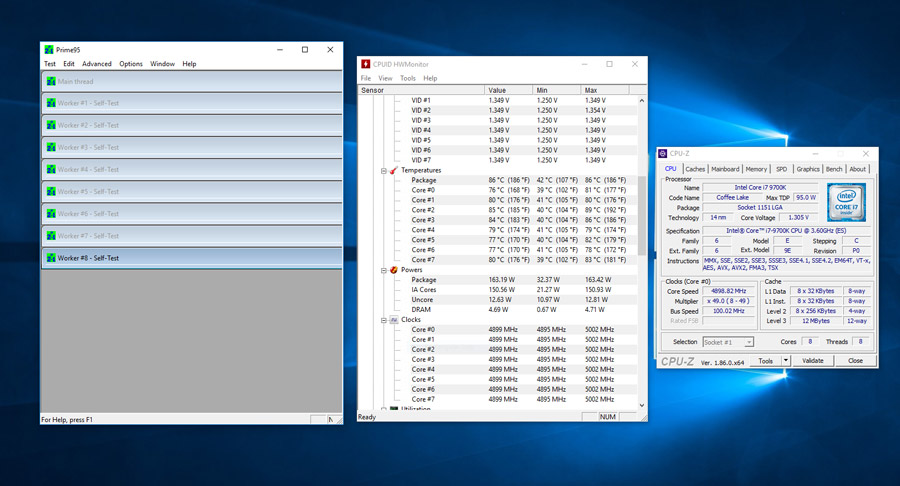This screenshot has width=900, height=486.
Task: Click the Validate button
Action: pos(812,360)
